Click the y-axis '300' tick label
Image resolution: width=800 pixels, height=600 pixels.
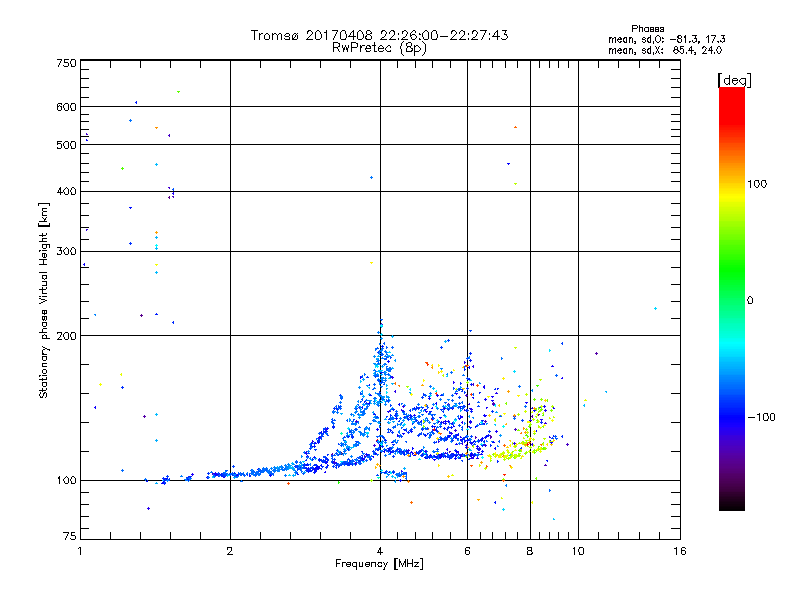pos(66,251)
